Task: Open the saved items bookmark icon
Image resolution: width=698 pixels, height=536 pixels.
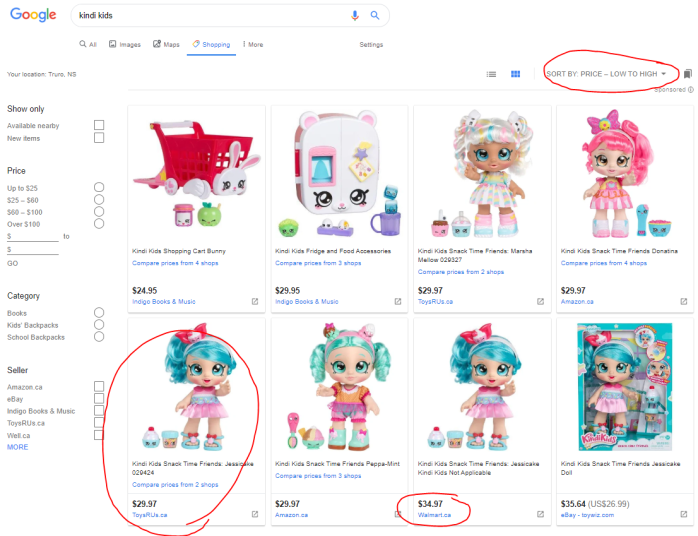Action: (688, 74)
